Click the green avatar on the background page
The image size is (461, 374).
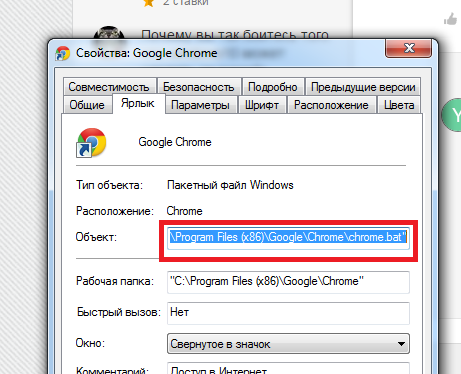pyautogui.click(x=451, y=115)
